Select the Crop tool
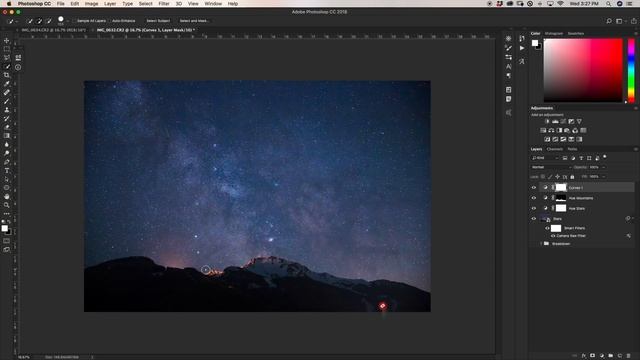The width and height of the screenshot is (640, 360). (7, 75)
